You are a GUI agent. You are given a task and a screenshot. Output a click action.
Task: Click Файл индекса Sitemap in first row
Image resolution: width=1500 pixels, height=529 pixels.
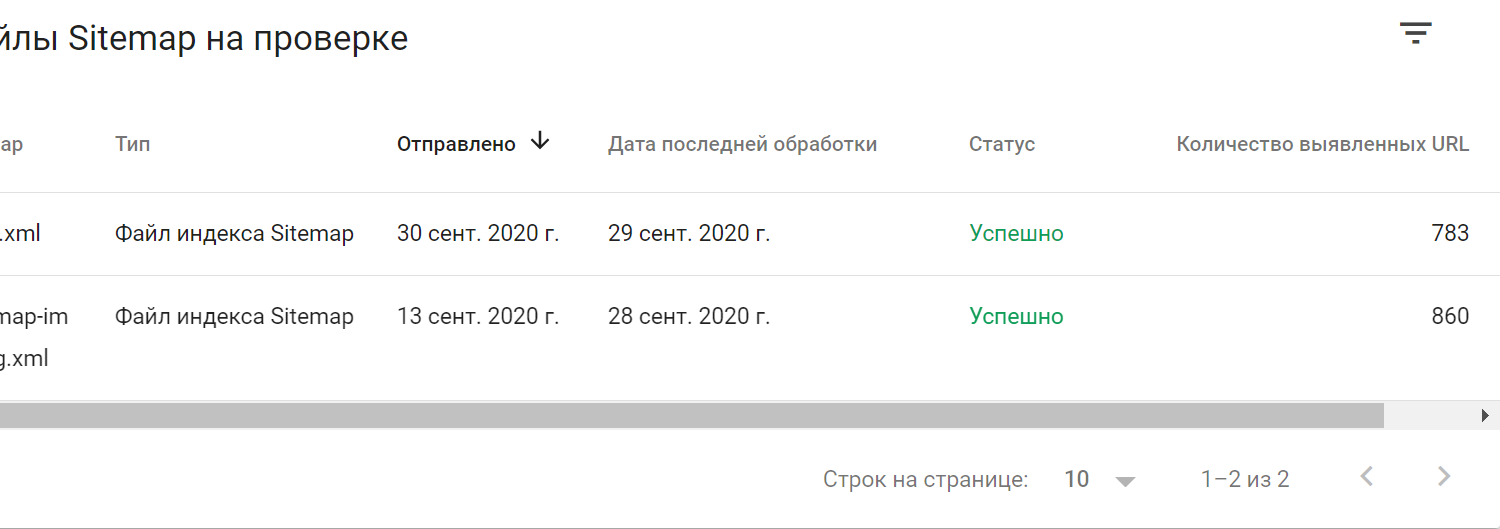(x=234, y=234)
